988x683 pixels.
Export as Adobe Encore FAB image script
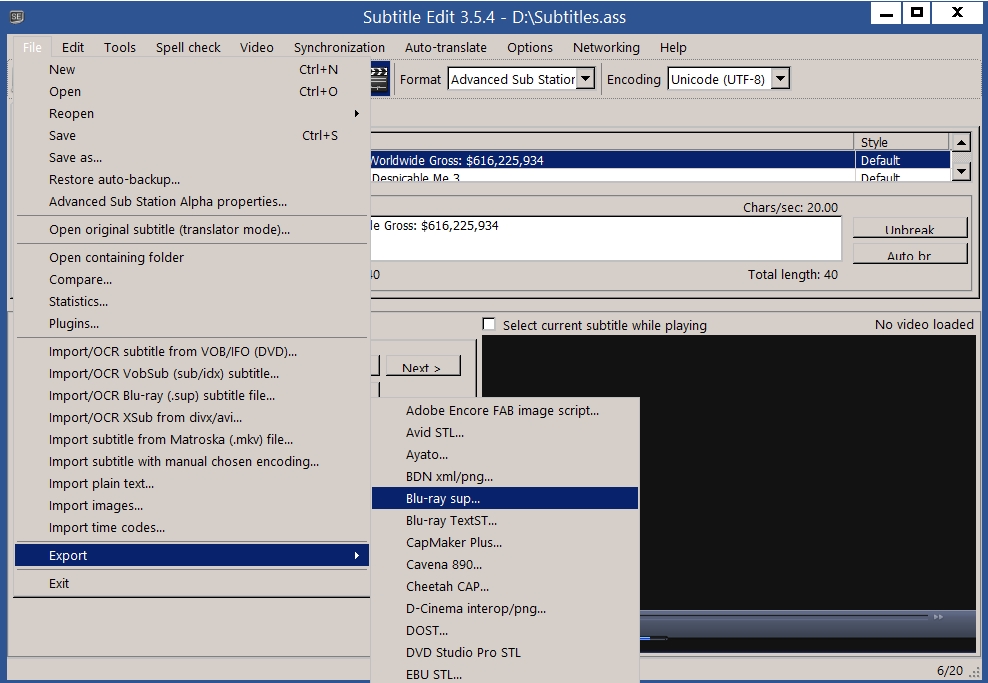[505, 410]
